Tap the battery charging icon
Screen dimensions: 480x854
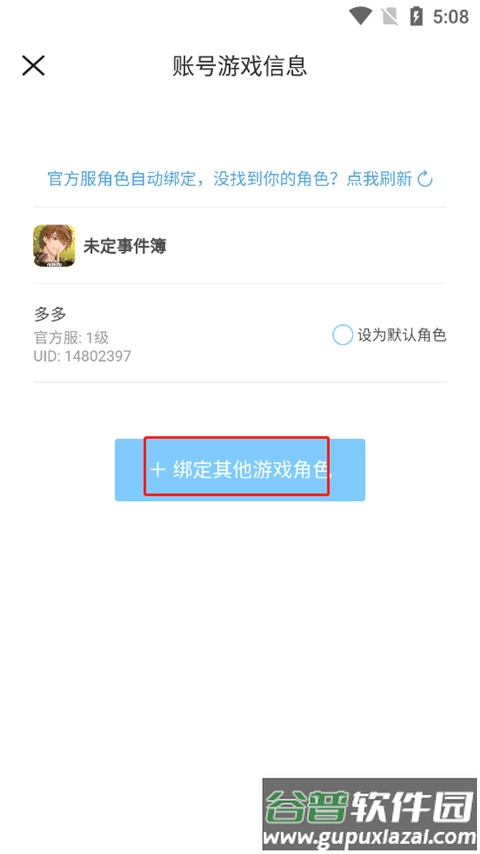pyautogui.click(x=416, y=16)
